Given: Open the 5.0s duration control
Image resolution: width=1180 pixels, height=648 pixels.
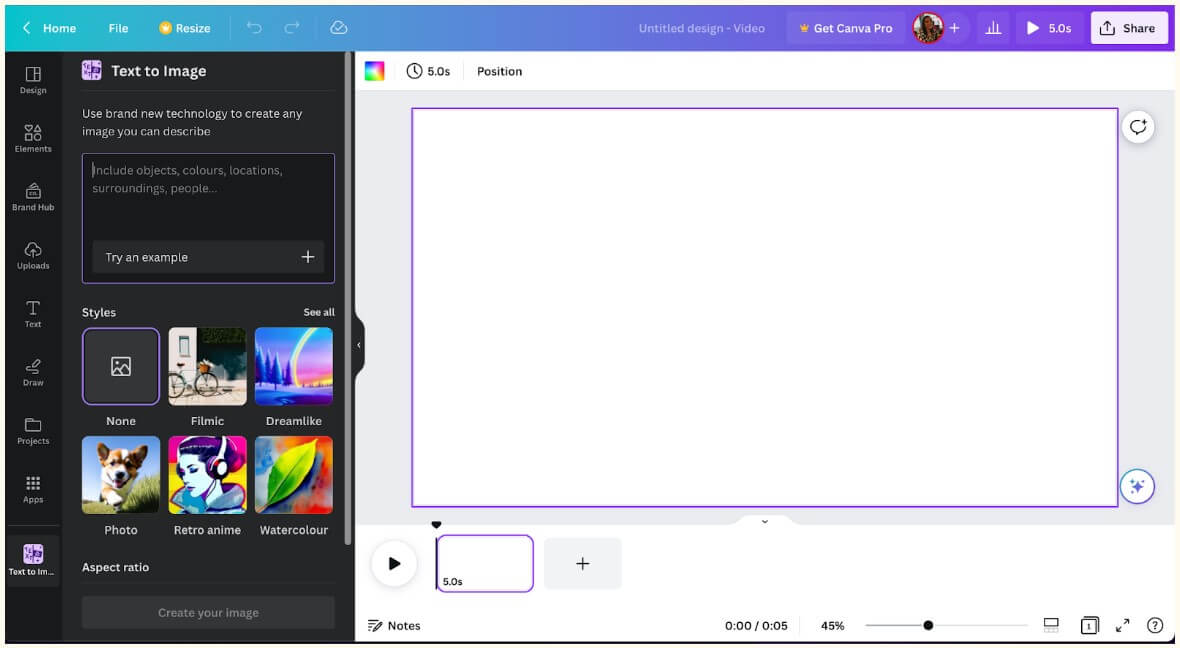Looking at the screenshot, I should tap(429, 71).
